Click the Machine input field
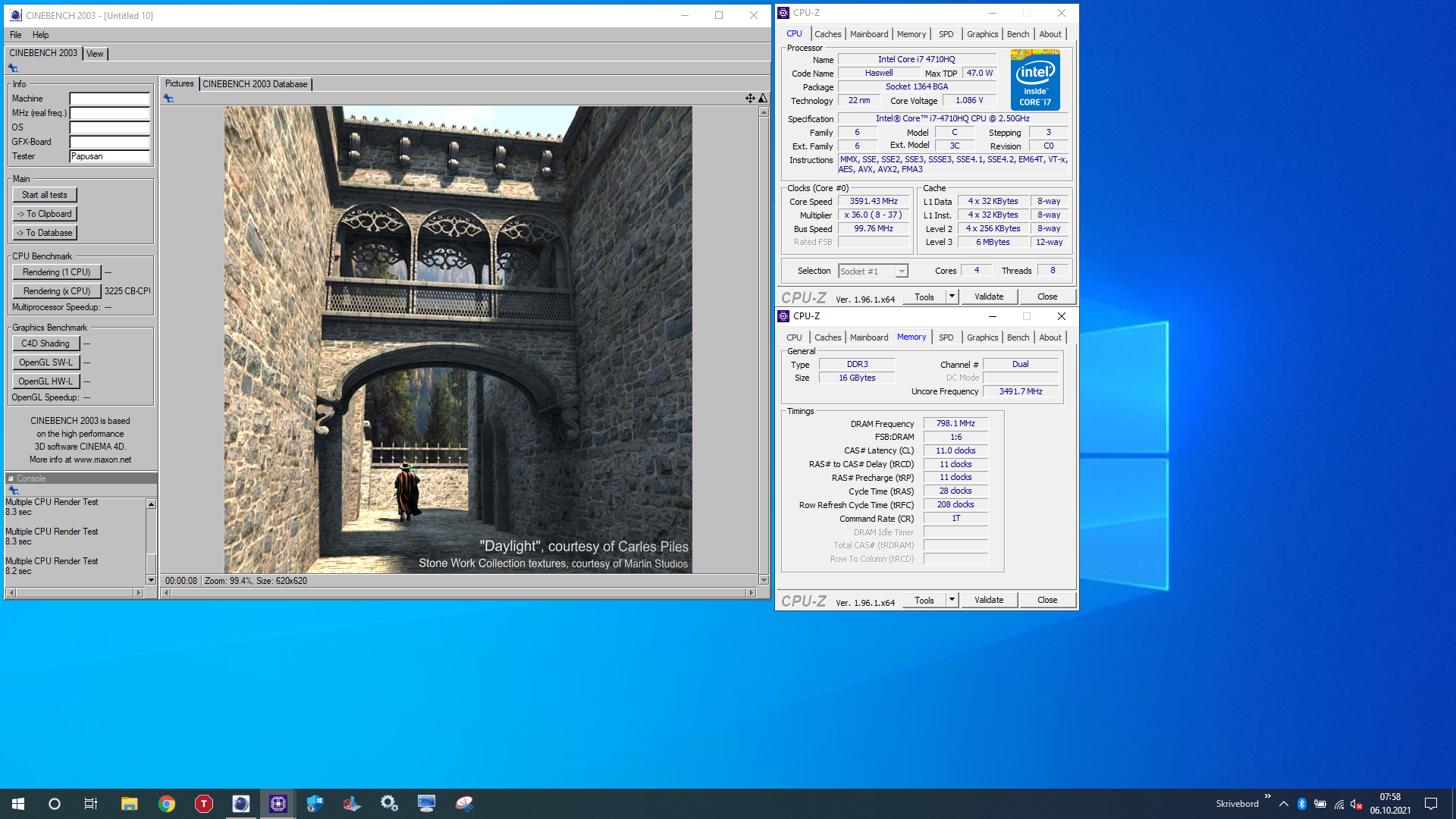 coord(110,99)
